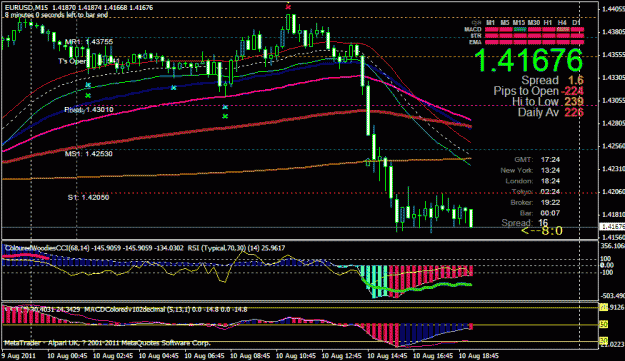
Task: Click the Spread 1.6 readout
Action: click(x=552, y=80)
